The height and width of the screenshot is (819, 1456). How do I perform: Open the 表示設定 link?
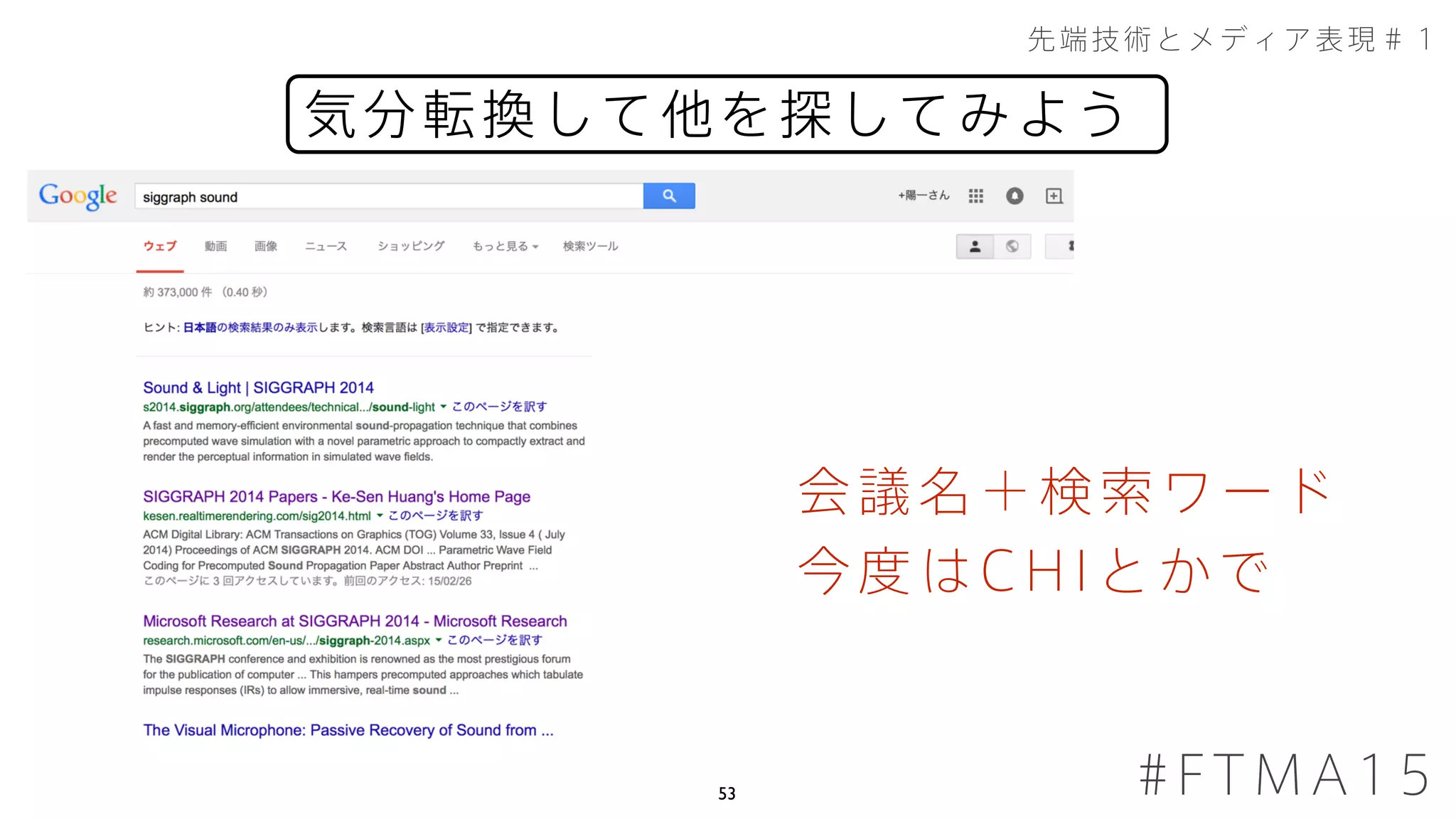(x=446, y=328)
